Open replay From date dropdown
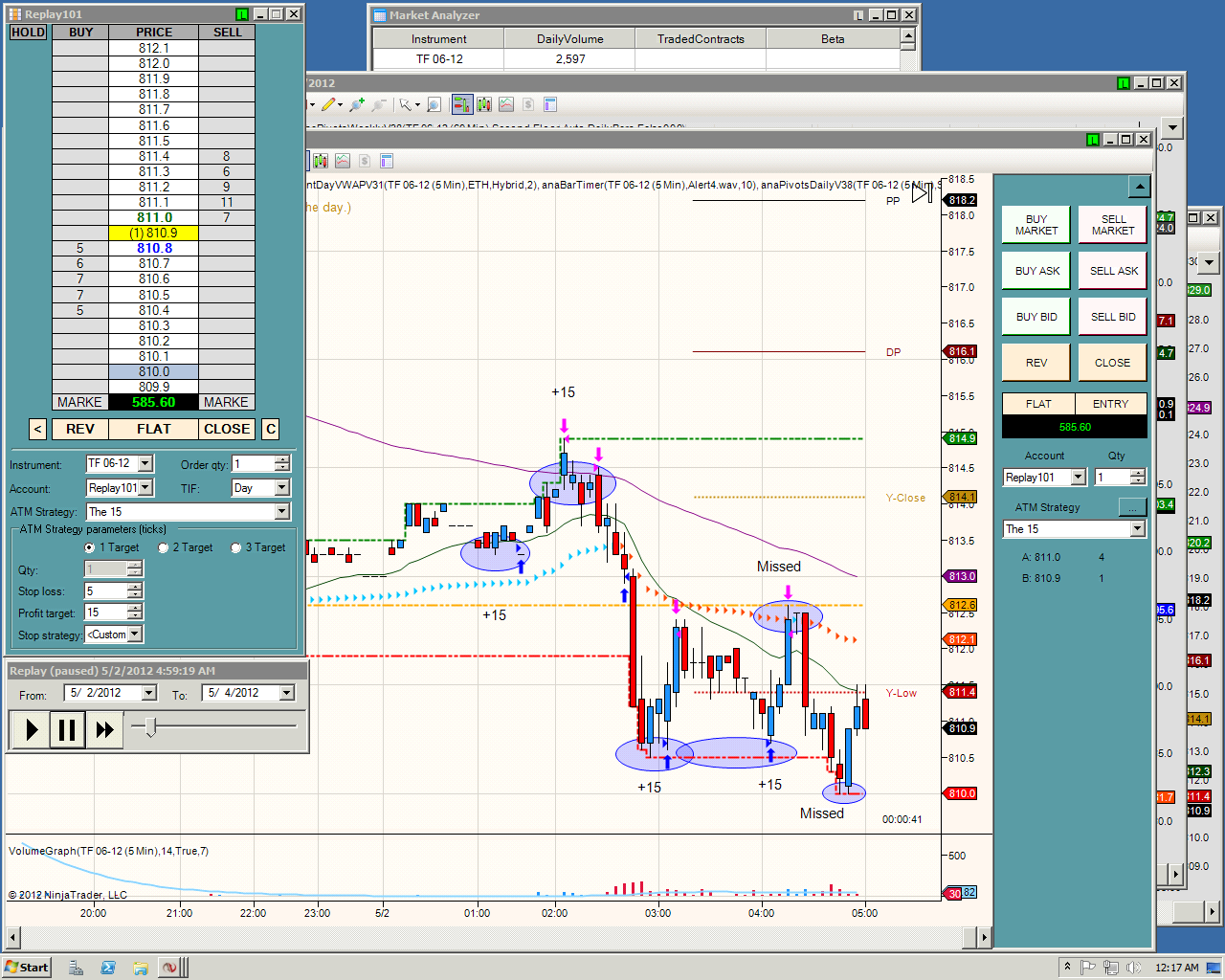Viewport: 1225px width, 980px height. pyautogui.click(x=148, y=693)
